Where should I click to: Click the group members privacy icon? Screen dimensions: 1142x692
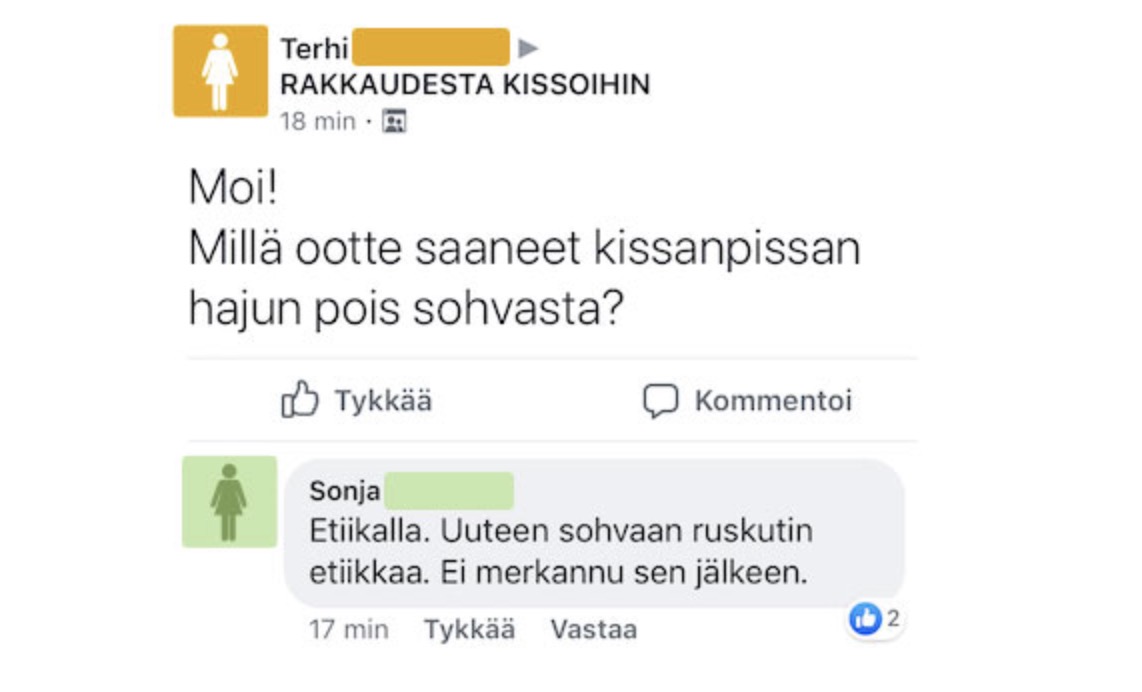[x=395, y=122]
